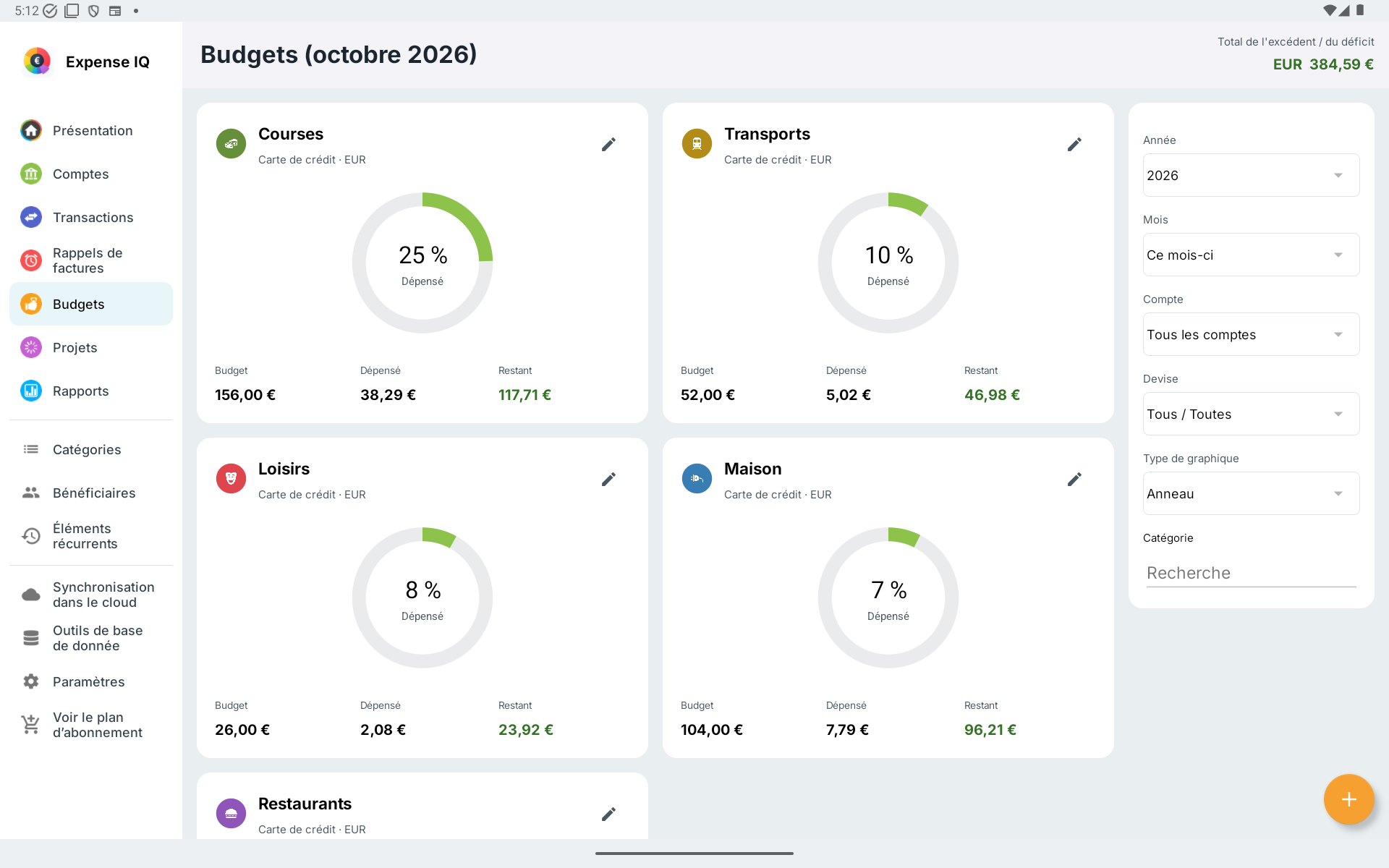This screenshot has height=868, width=1389.
Task: Click the Maison budget edit pencil
Action: click(1074, 480)
